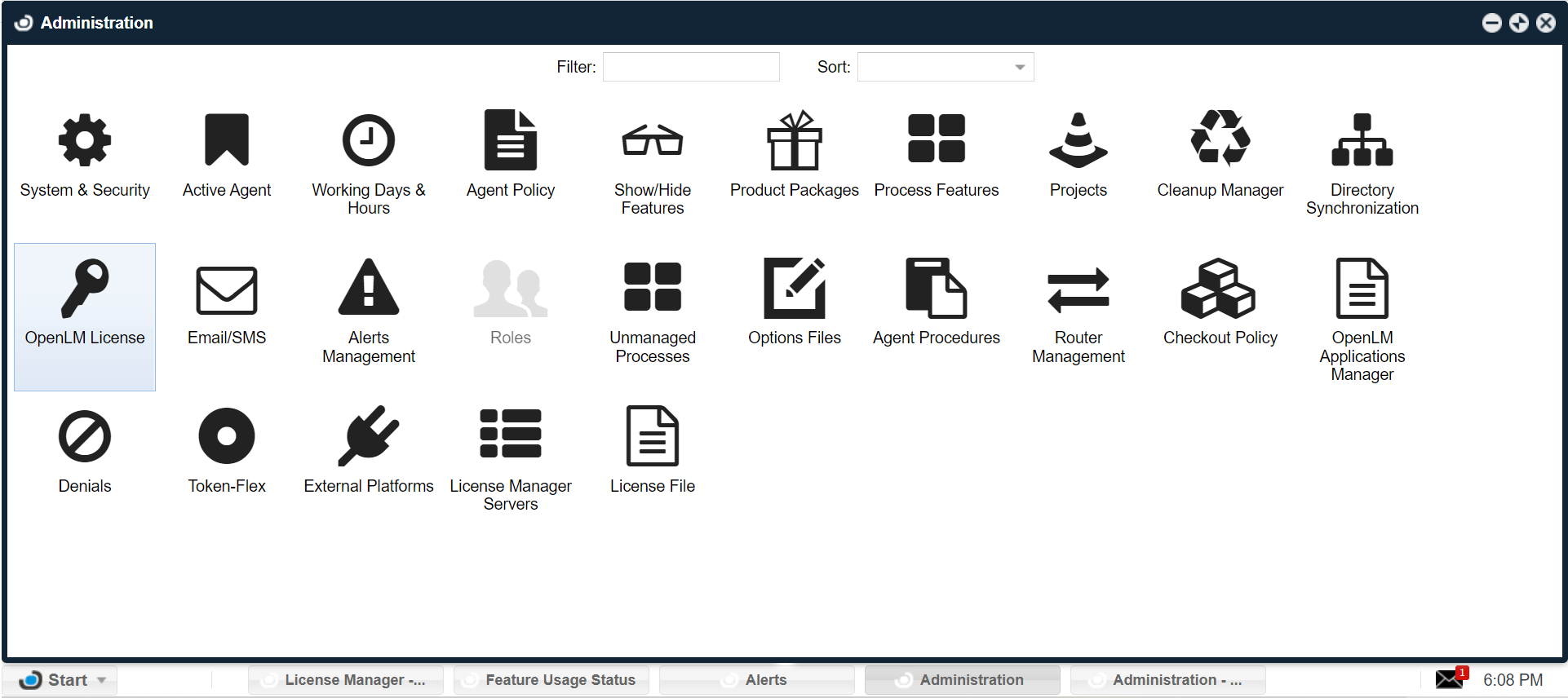Open System & Security settings
Screen dimensions: 1568x698
[x=85, y=141]
